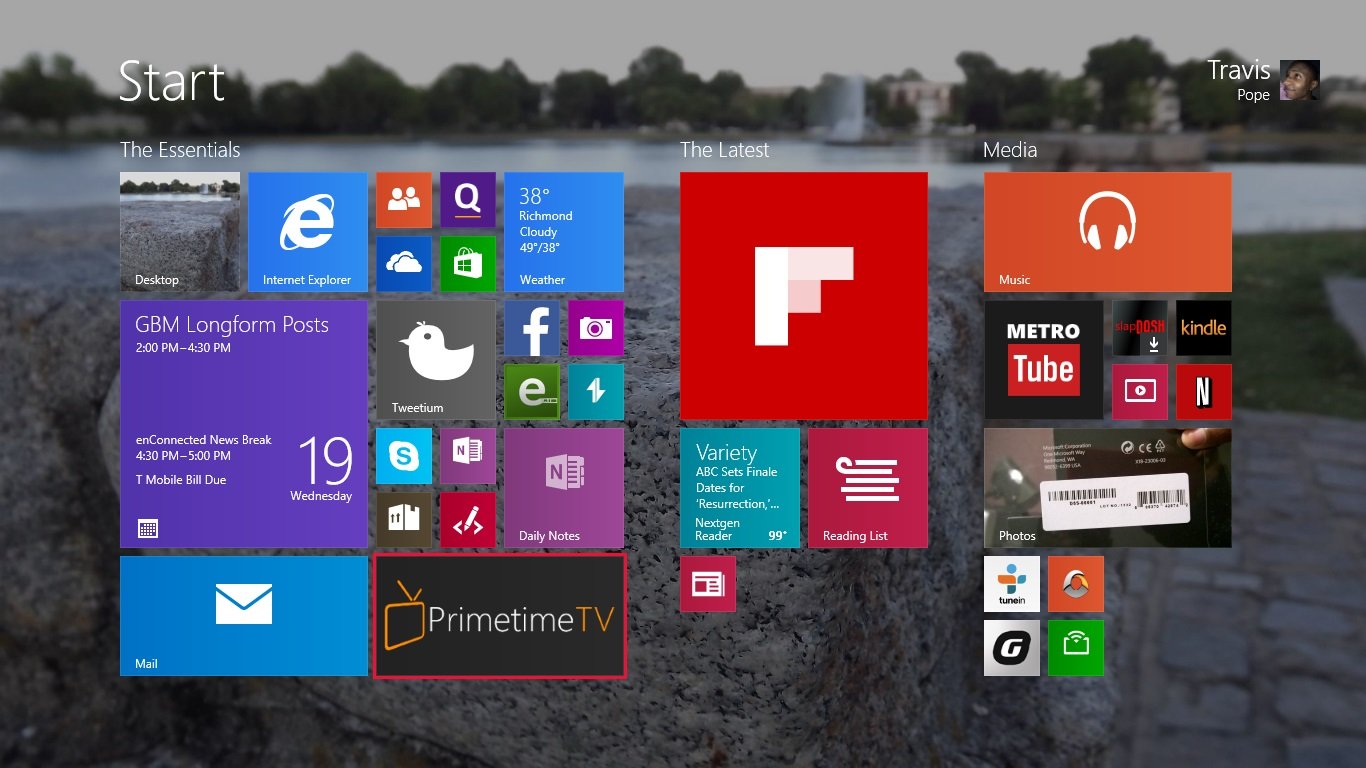Open the TuneIn radio tile

pyautogui.click(x=1012, y=584)
